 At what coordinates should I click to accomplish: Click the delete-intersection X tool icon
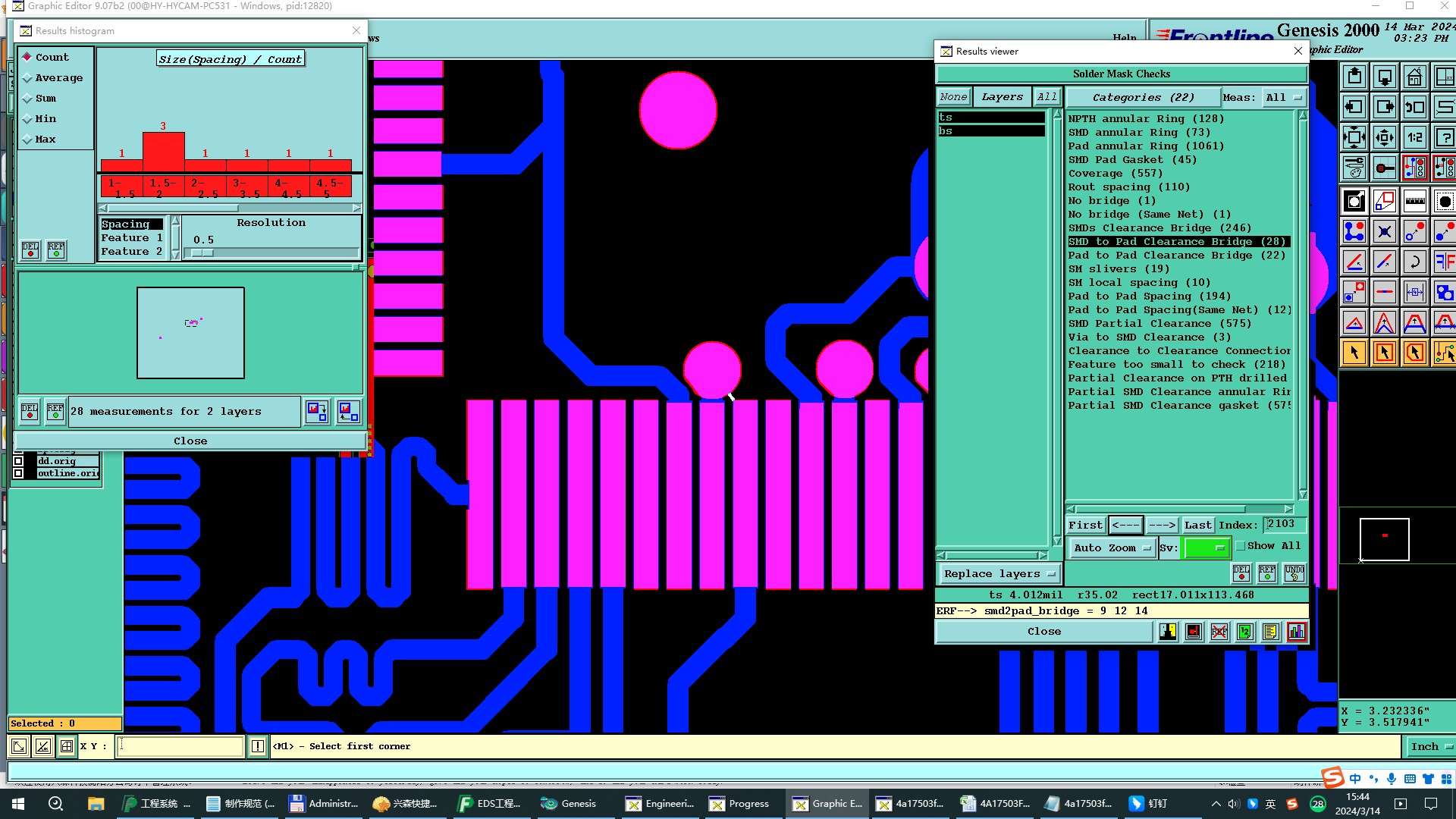[x=1384, y=232]
